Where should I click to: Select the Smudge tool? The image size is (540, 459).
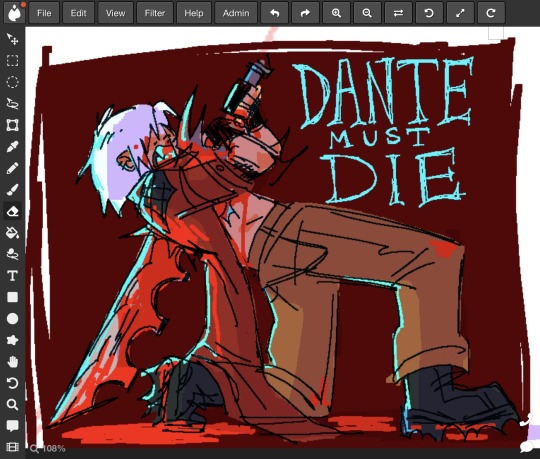tap(12, 254)
